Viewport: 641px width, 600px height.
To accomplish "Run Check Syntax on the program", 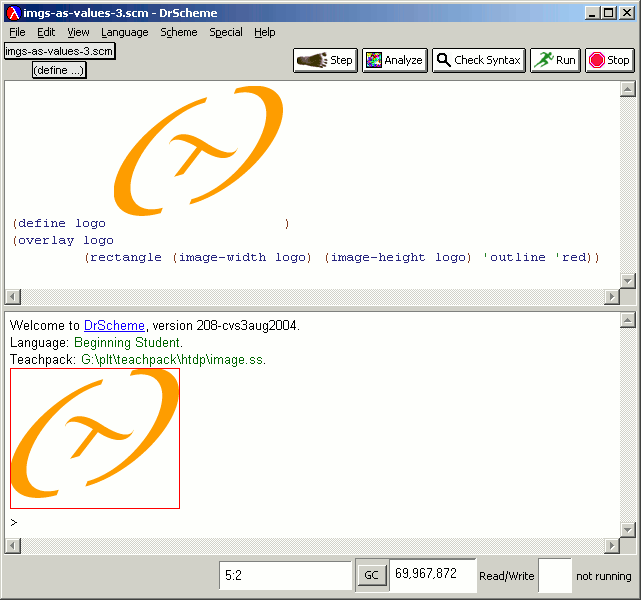I will (479, 60).
